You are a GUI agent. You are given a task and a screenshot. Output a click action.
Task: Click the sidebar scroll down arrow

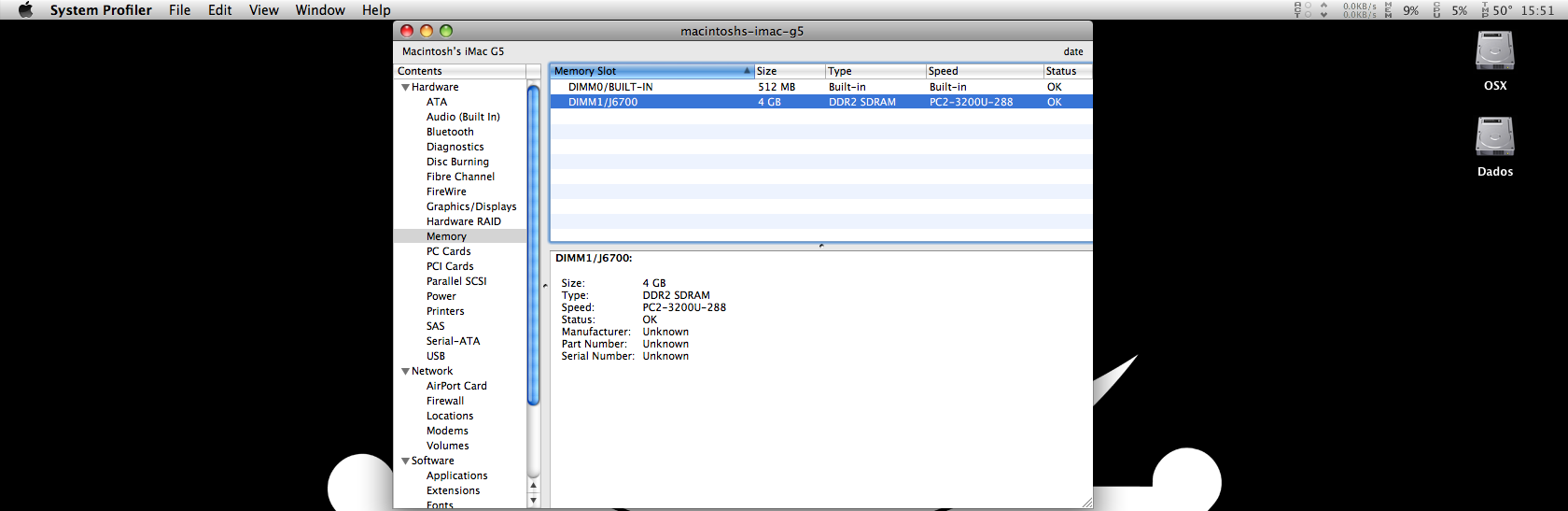click(533, 501)
